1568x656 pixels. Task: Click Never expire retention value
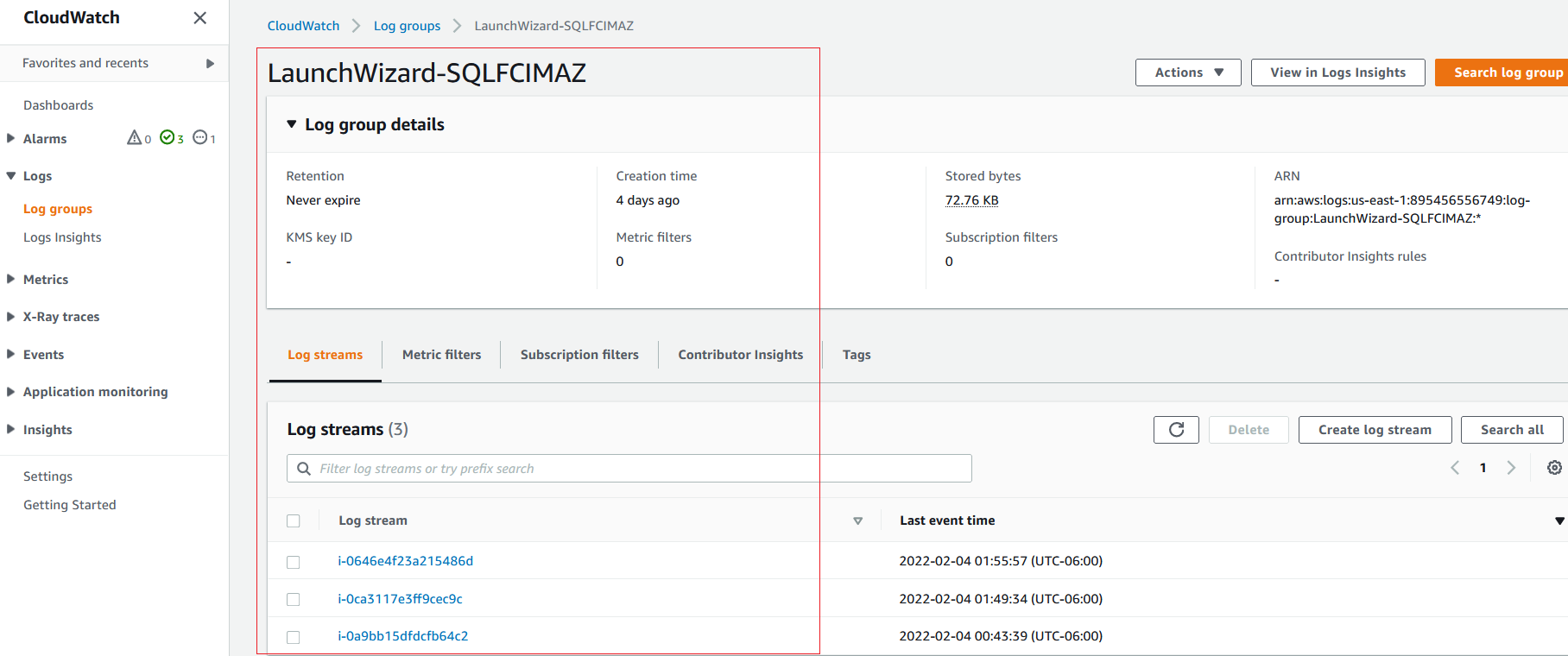(x=323, y=200)
